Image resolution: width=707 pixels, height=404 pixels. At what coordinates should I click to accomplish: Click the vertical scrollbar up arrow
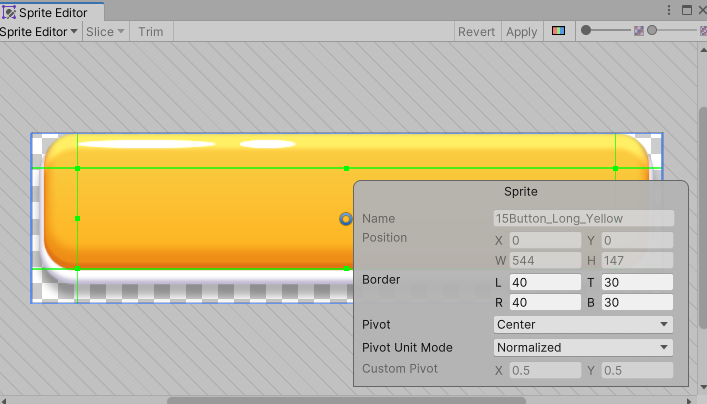[703, 49]
